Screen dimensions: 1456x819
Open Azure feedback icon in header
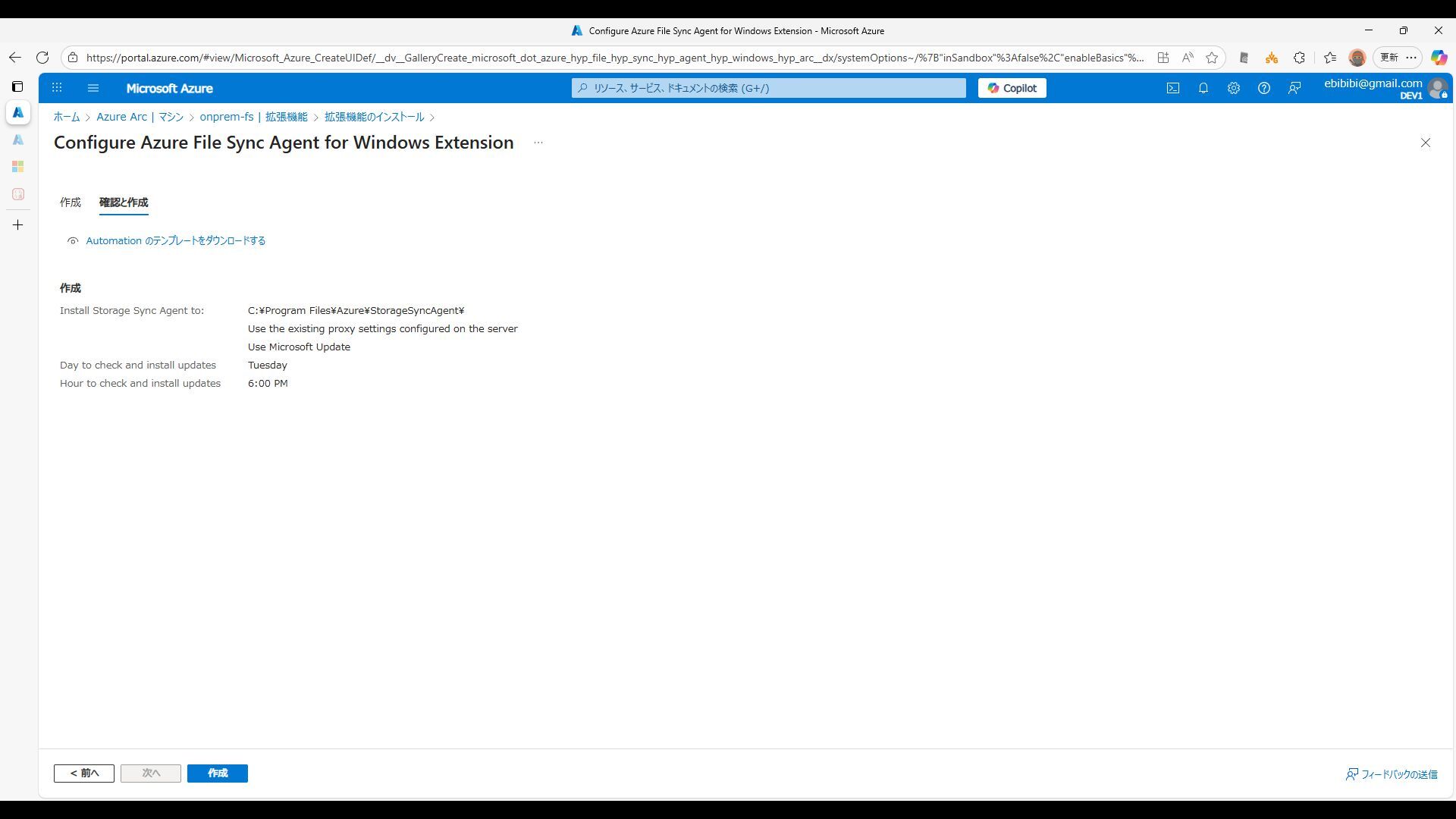pyautogui.click(x=1294, y=88)
